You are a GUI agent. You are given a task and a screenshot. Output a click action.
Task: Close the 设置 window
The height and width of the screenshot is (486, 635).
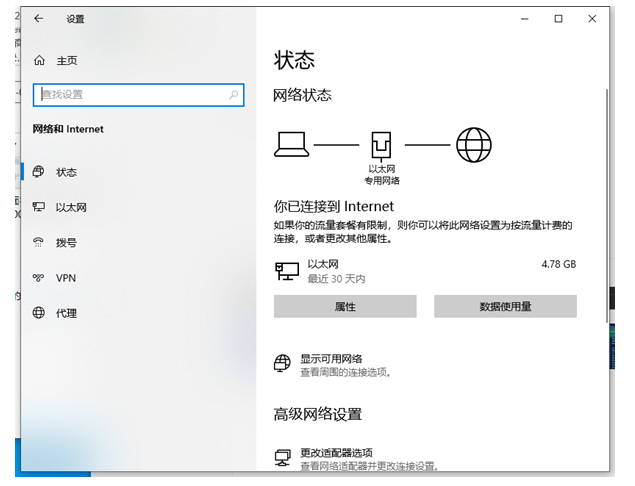pos(592,19)
